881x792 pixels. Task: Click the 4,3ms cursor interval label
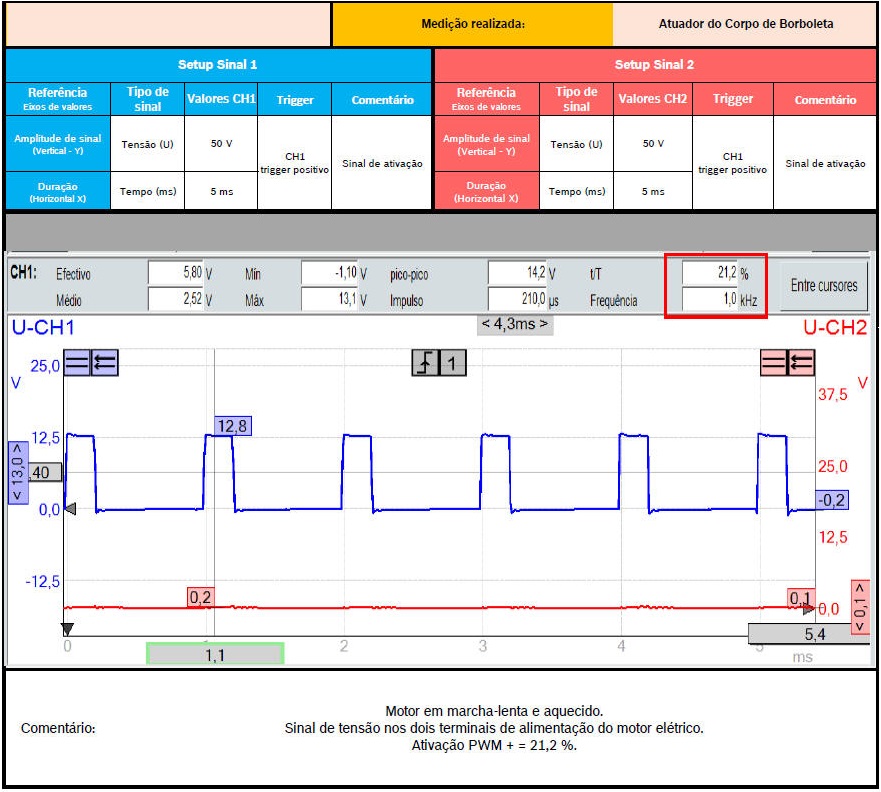pyautogui.click(x=515, y=324)
